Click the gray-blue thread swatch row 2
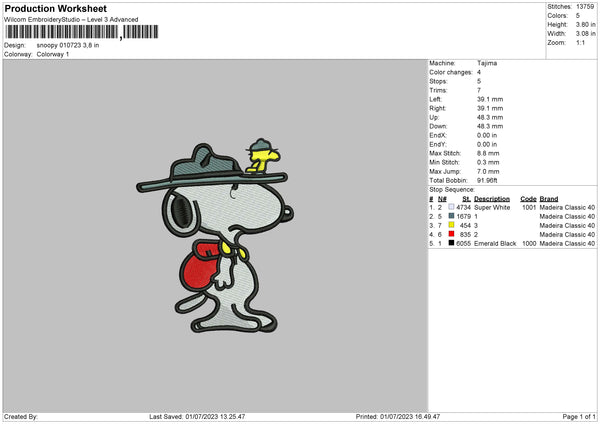This screenshot has width=600, height=424. point(452,216)
